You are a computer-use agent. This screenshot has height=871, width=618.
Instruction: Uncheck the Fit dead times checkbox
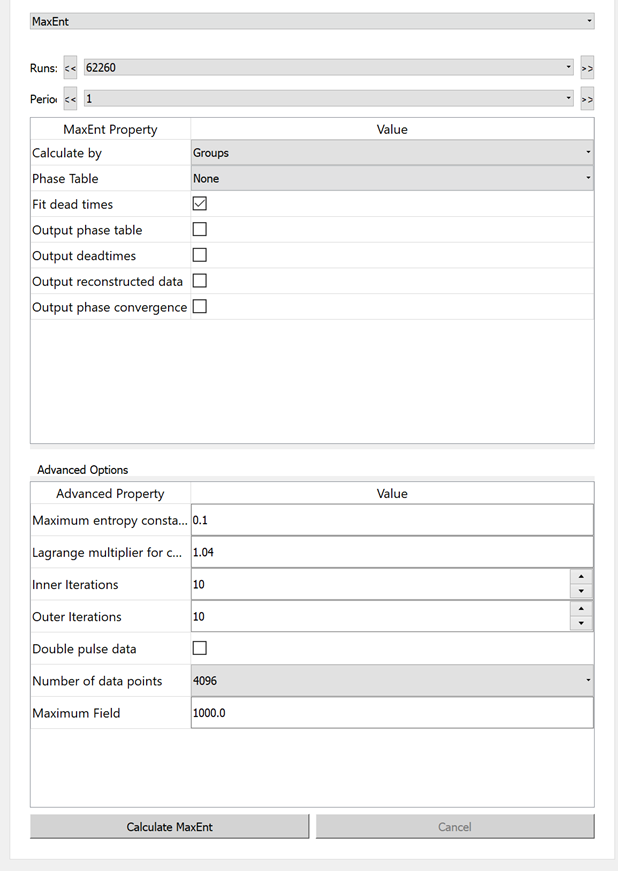[200, 204]
